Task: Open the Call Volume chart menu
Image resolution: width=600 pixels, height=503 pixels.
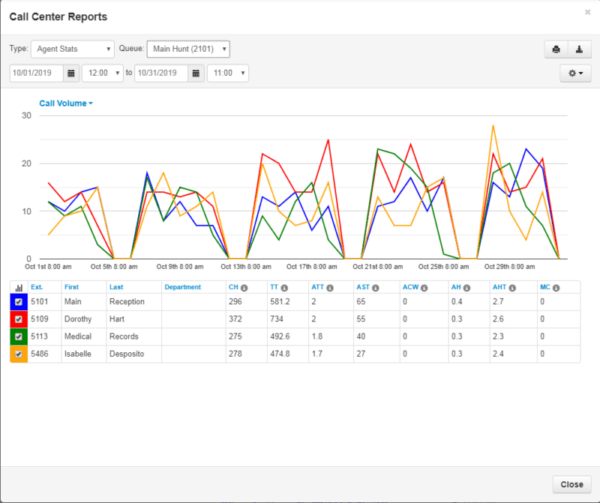Action: point(66,103)
